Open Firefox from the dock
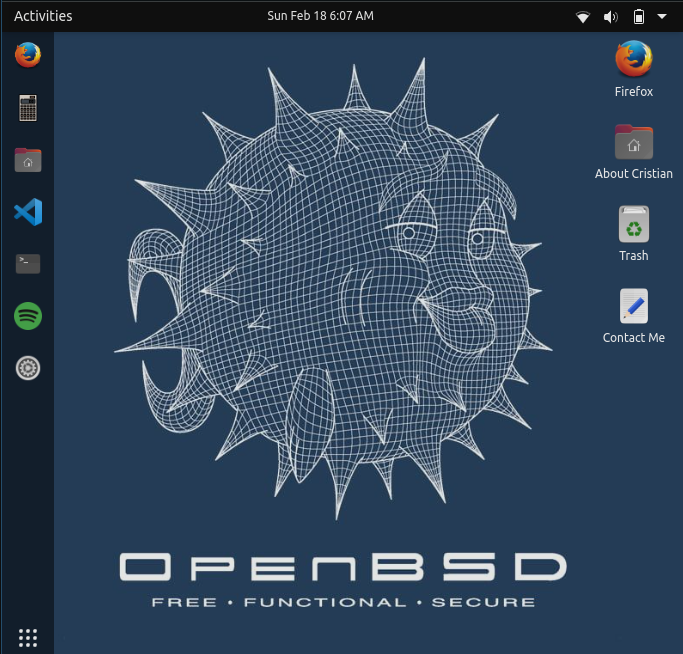 point(28,55)
